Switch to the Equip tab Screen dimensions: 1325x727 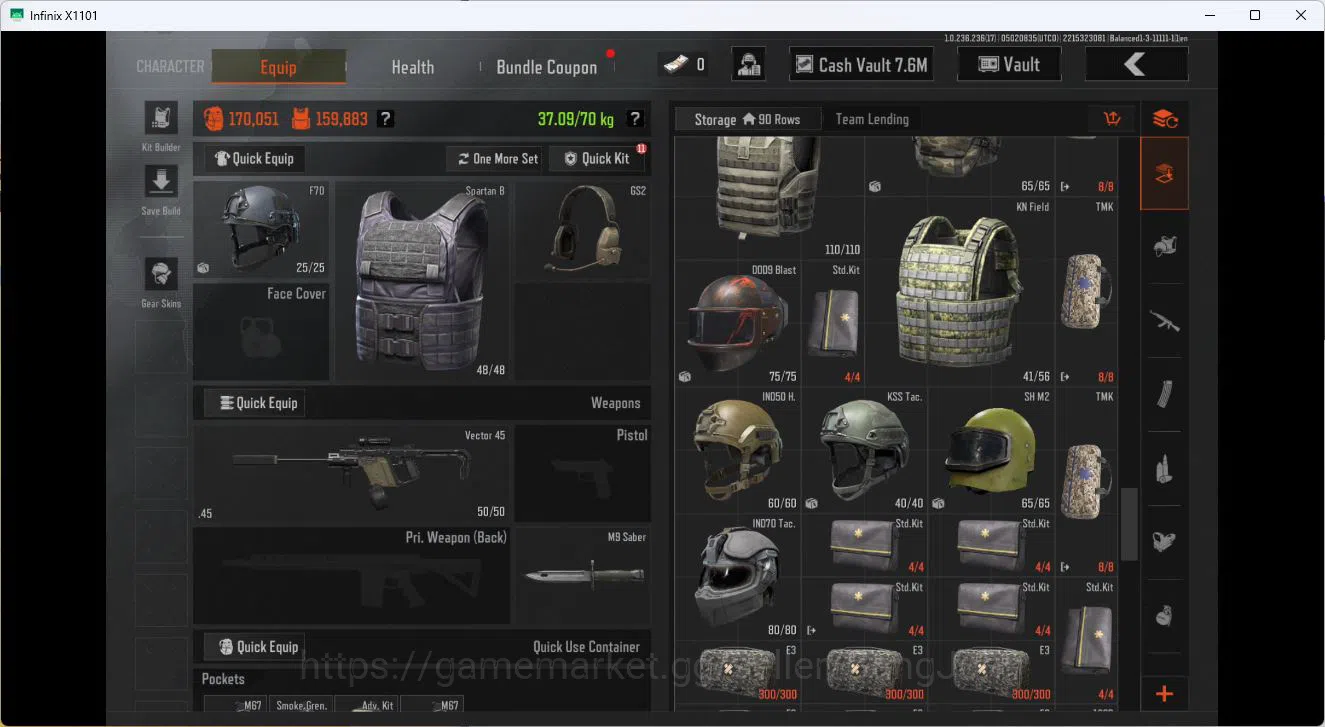pyautogui.click(x=278, y=67)
